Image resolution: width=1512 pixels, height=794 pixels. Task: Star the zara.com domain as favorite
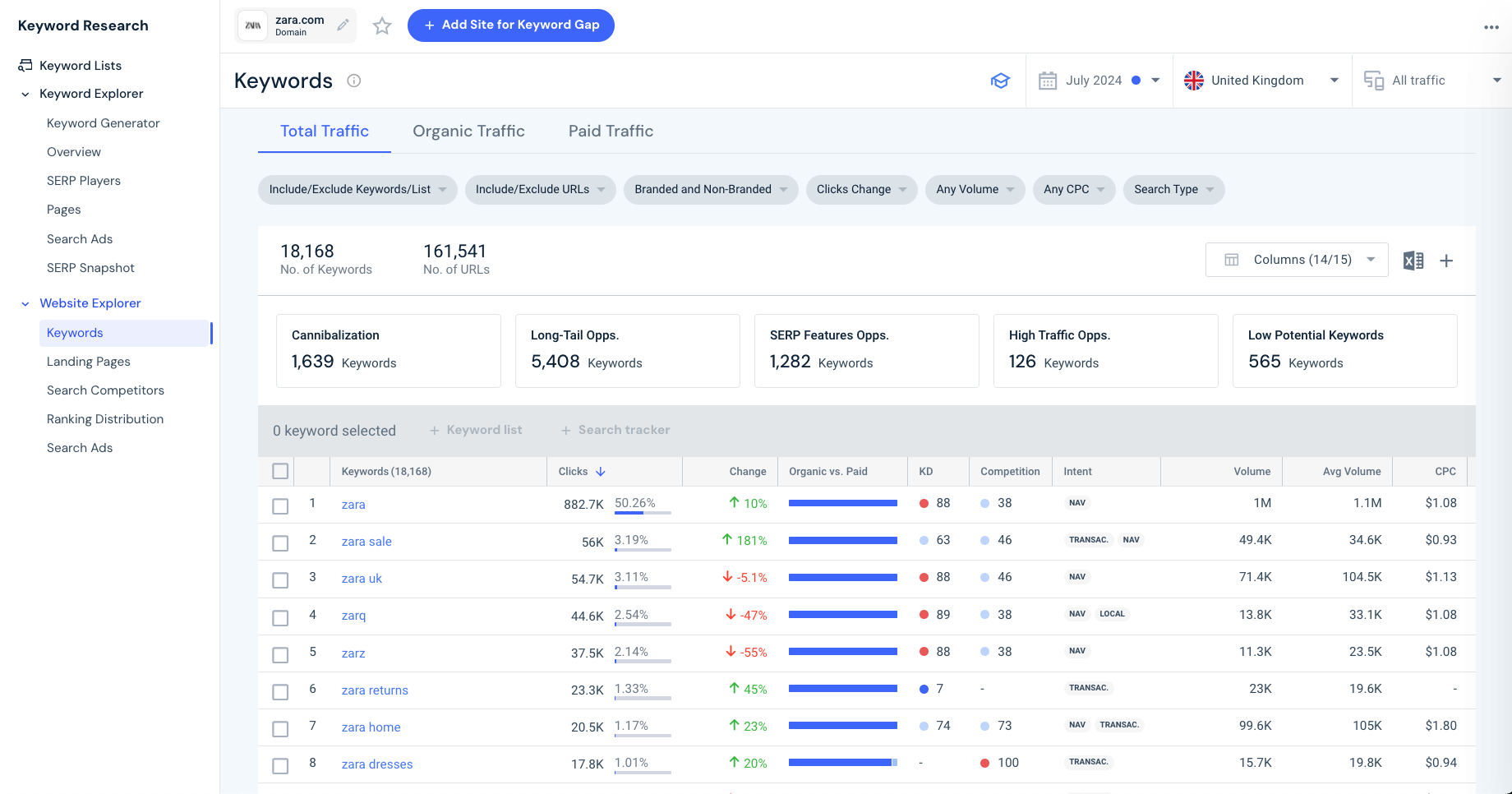pos(382,26)
